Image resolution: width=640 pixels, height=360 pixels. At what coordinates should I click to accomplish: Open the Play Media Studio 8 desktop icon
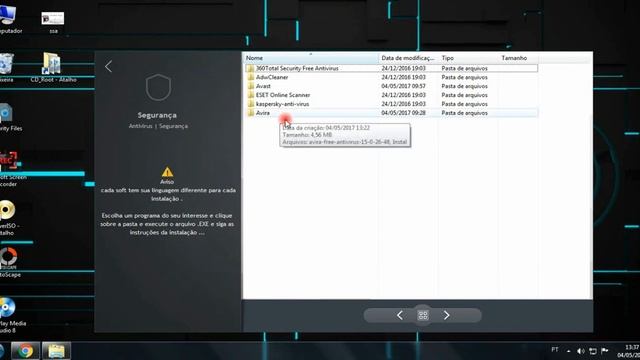click(x=10, y=315)
